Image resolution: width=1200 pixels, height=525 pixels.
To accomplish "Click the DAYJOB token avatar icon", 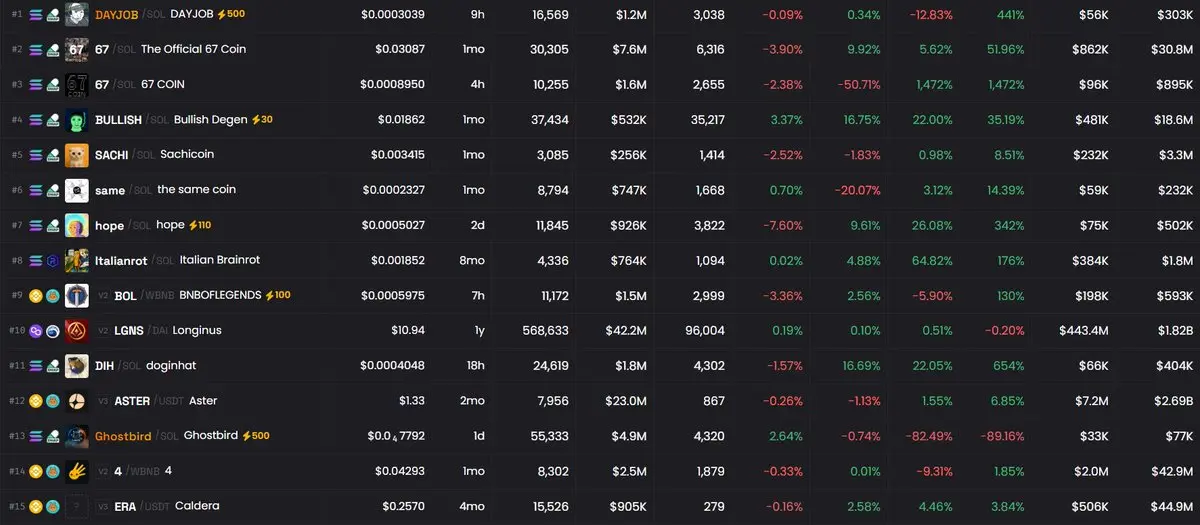I will tap(76, 14).
